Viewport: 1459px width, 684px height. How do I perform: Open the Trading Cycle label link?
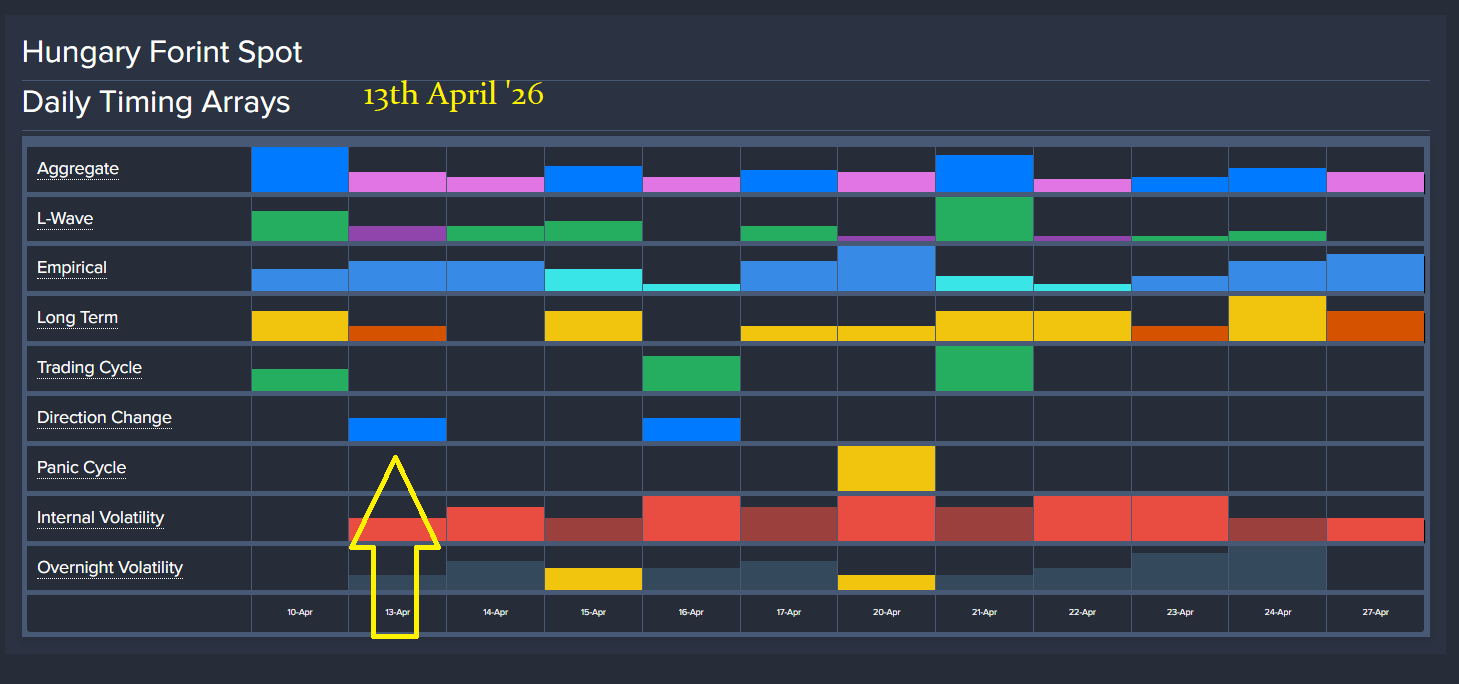tap(89, 368)
